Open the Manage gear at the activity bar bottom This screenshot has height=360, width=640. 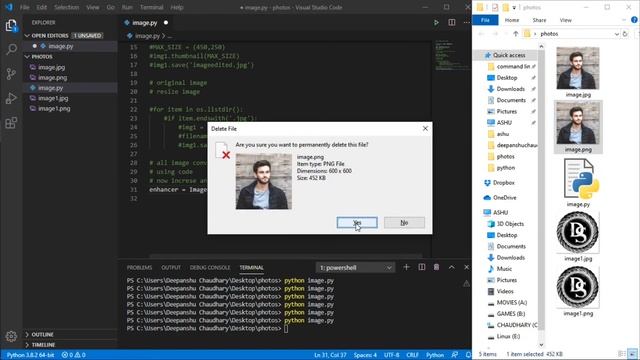click(11, 336)
